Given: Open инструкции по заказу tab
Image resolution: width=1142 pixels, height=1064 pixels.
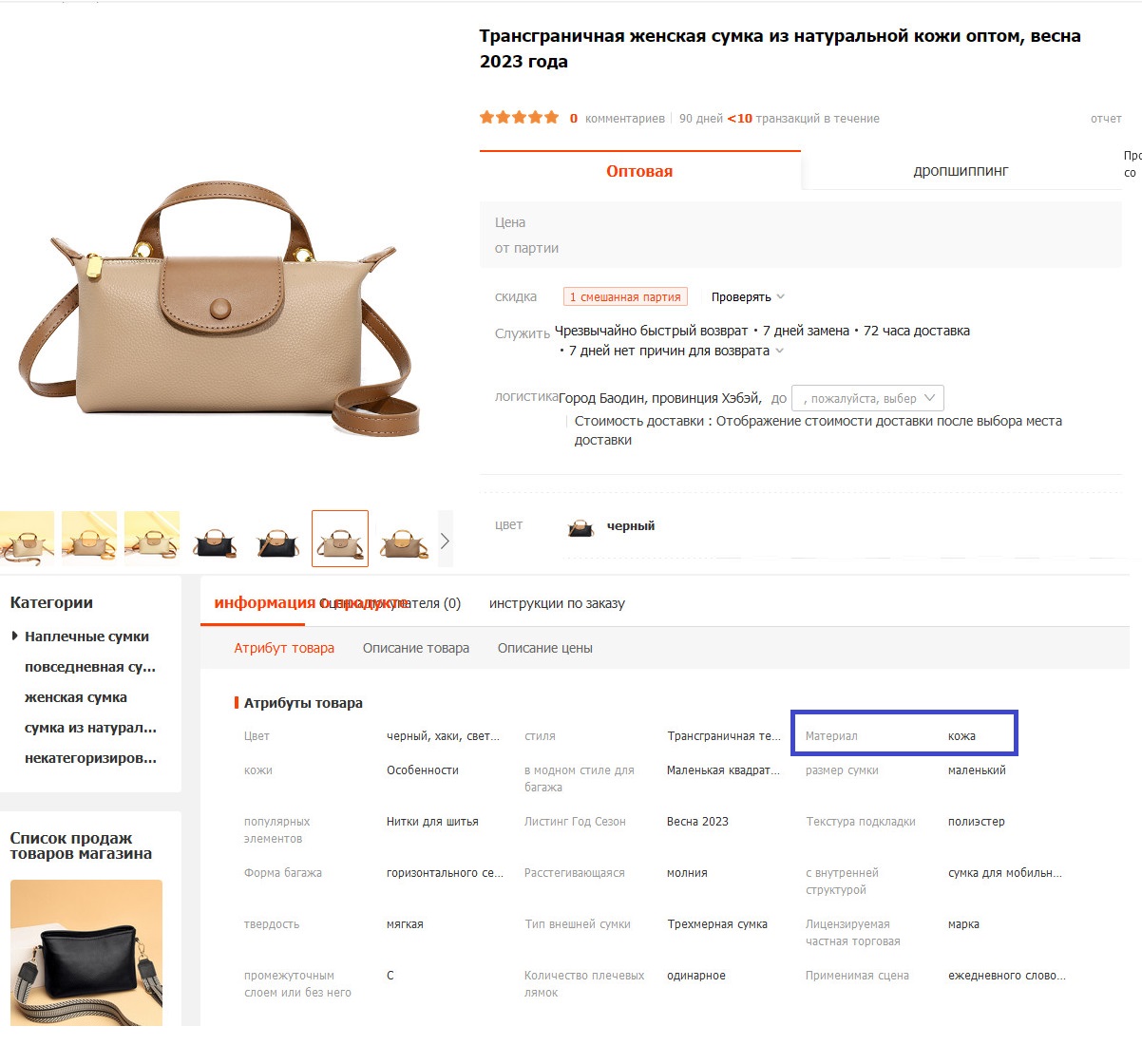Looking at the screenshot, I should 557,603.
